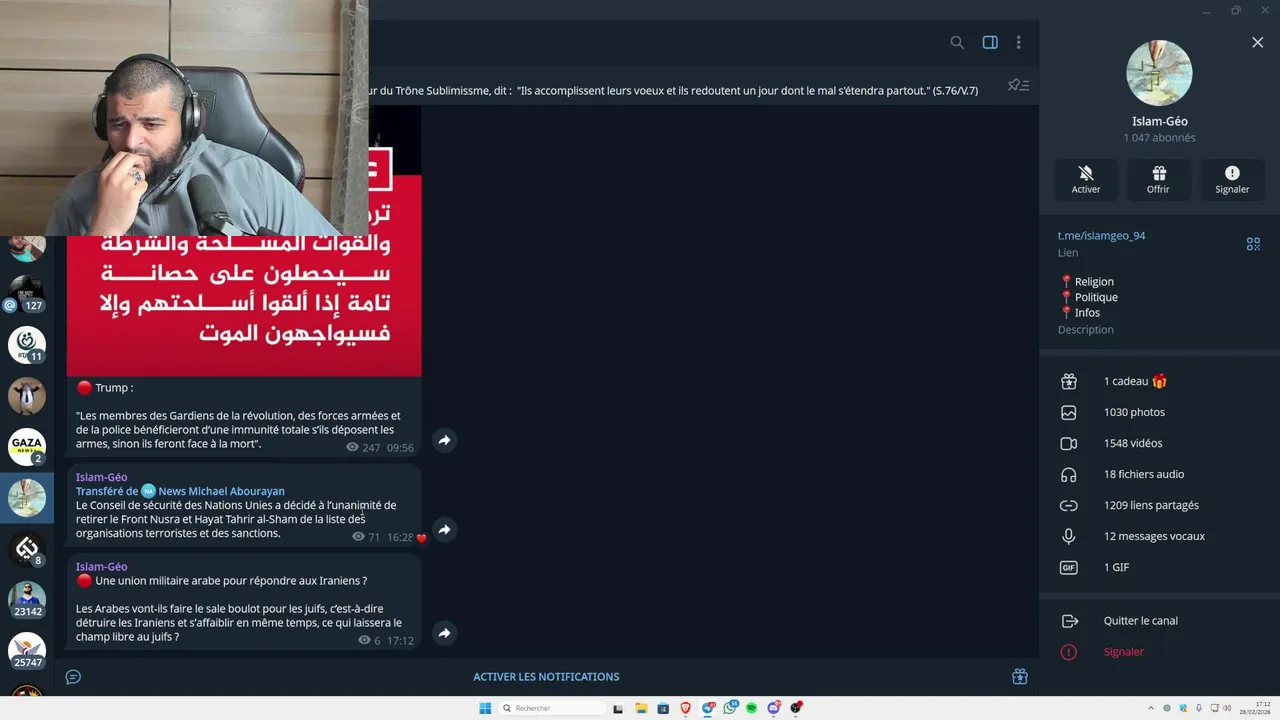1280x720 pixels.
Task: Open Brave browser from the taskbar
Action: pos(685,708)
